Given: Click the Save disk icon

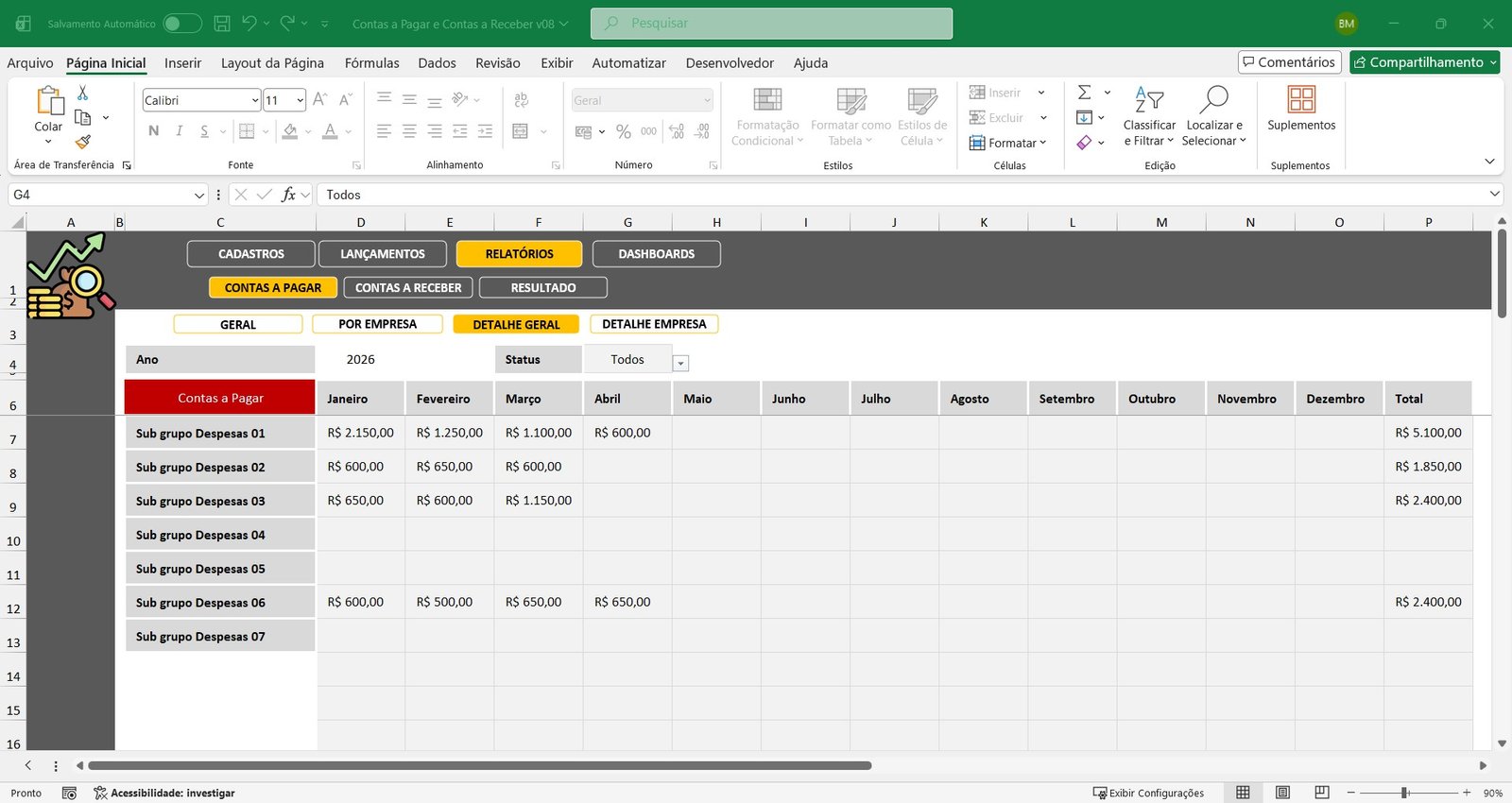Looking at the screenshot, I should pos(222,24).
